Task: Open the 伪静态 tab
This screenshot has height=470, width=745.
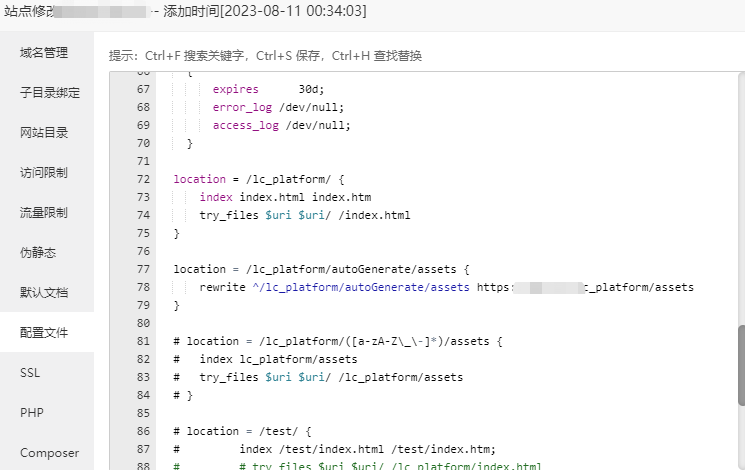Action: coord(38,252)
